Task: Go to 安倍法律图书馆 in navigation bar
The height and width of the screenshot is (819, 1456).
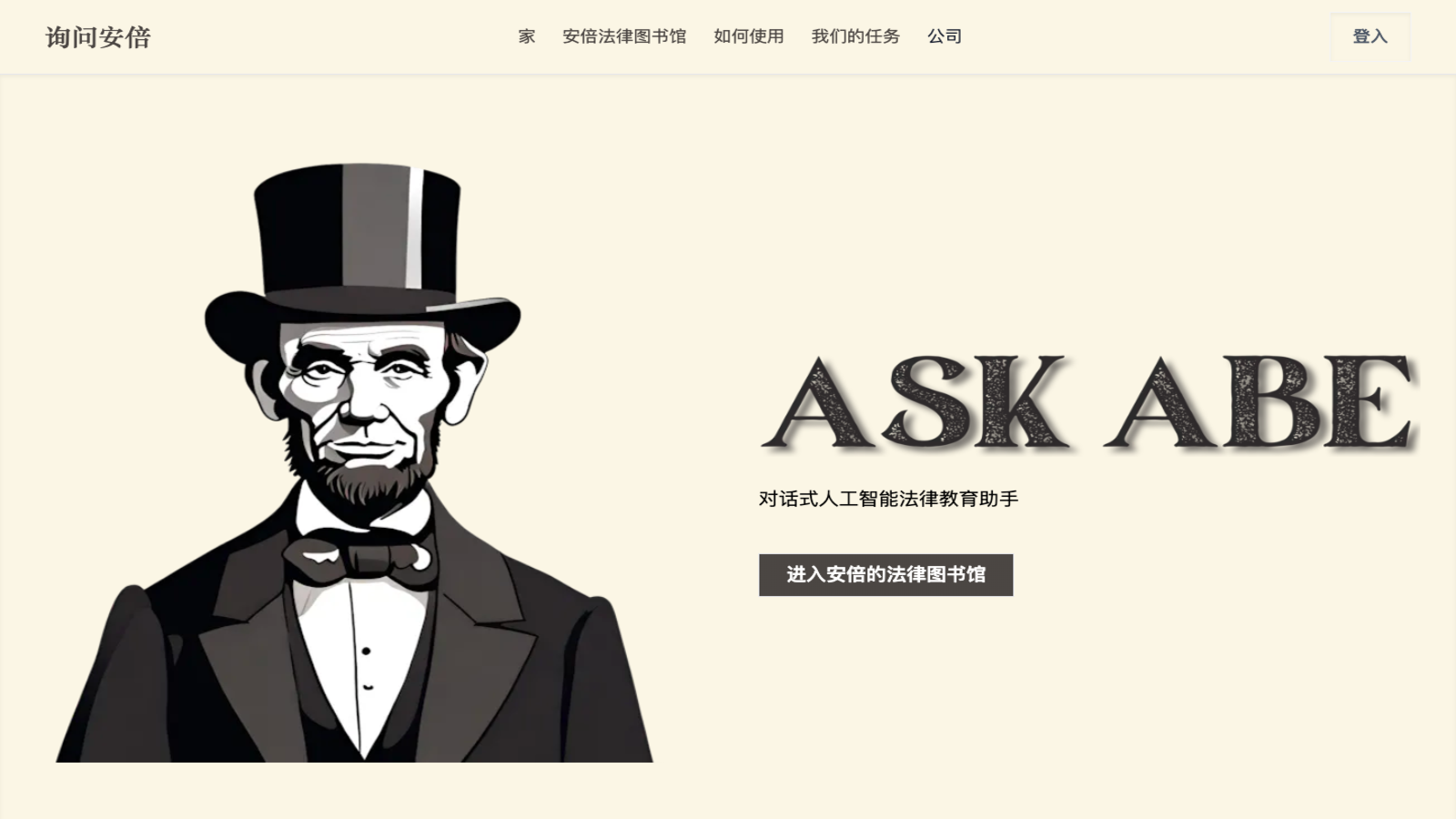Action: (624, 36)
